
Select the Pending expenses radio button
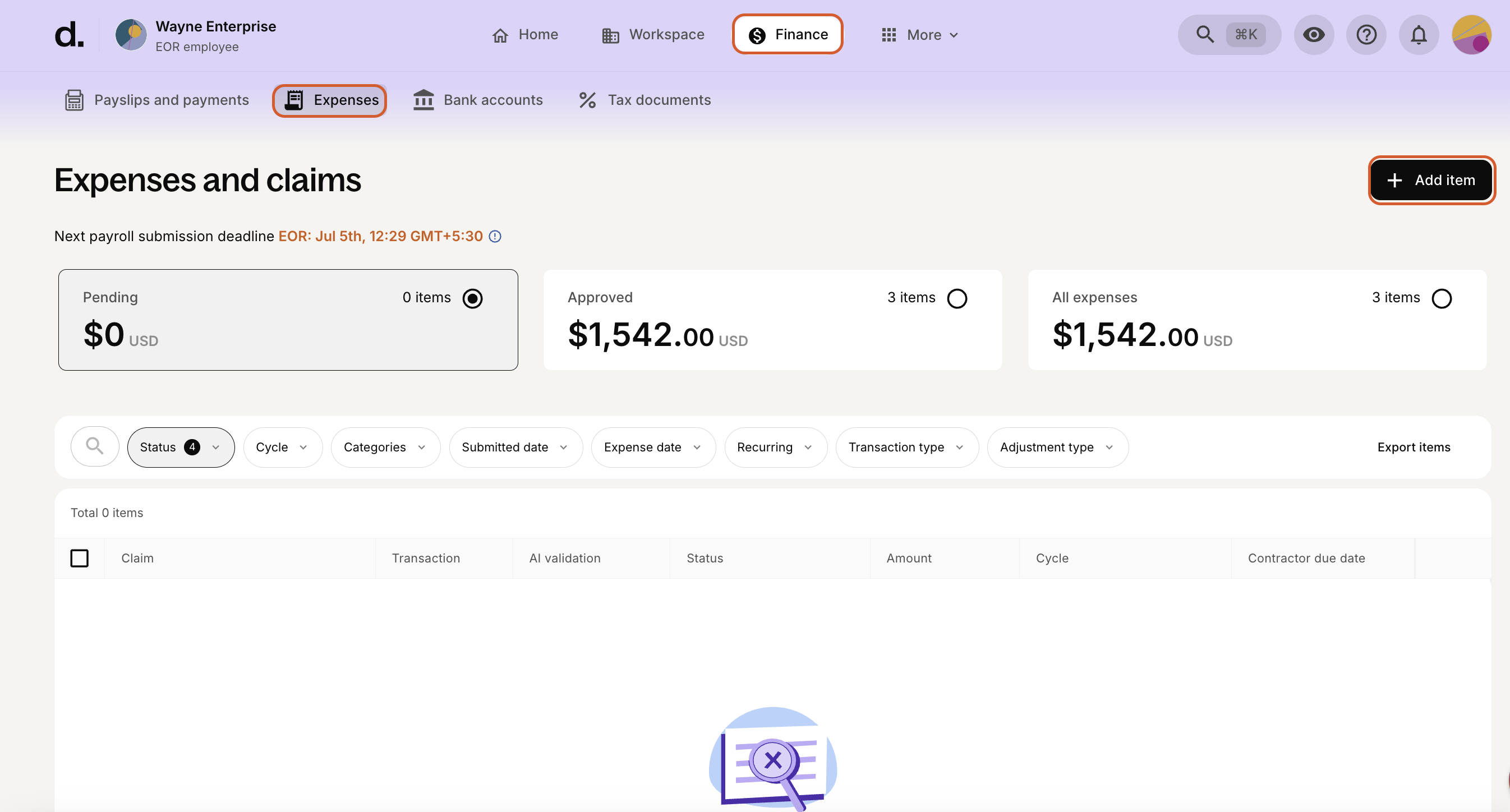(472, 298)
